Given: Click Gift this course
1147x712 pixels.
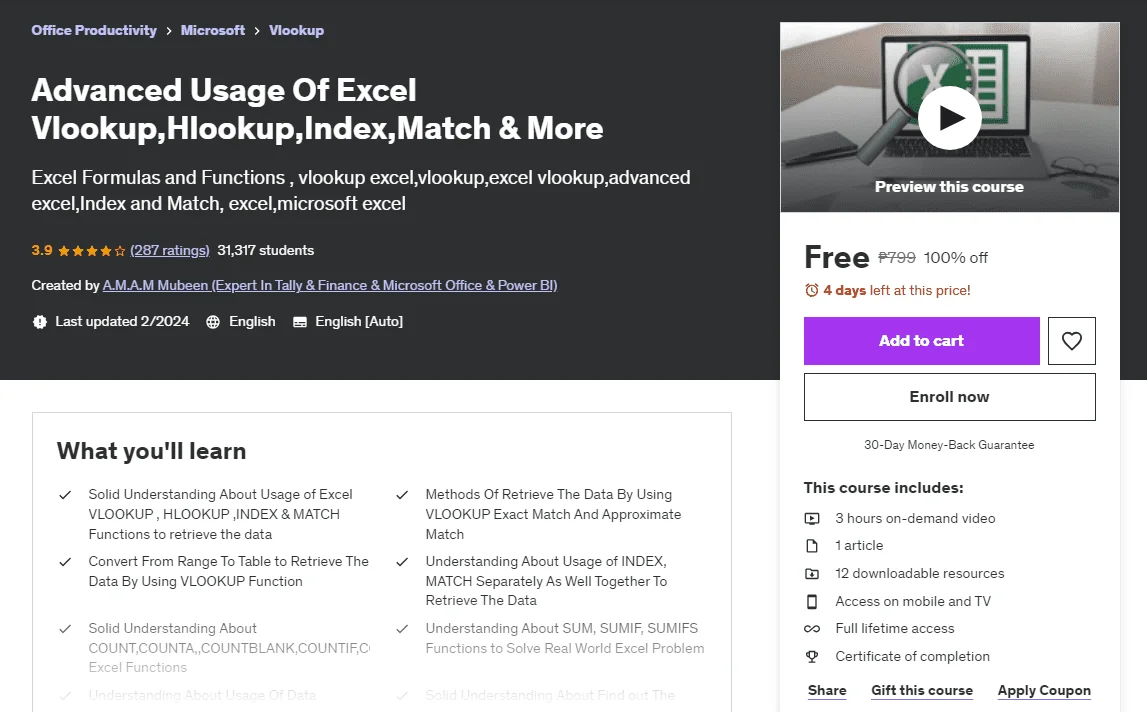Looking at the screenshot, I should (922, 690).
